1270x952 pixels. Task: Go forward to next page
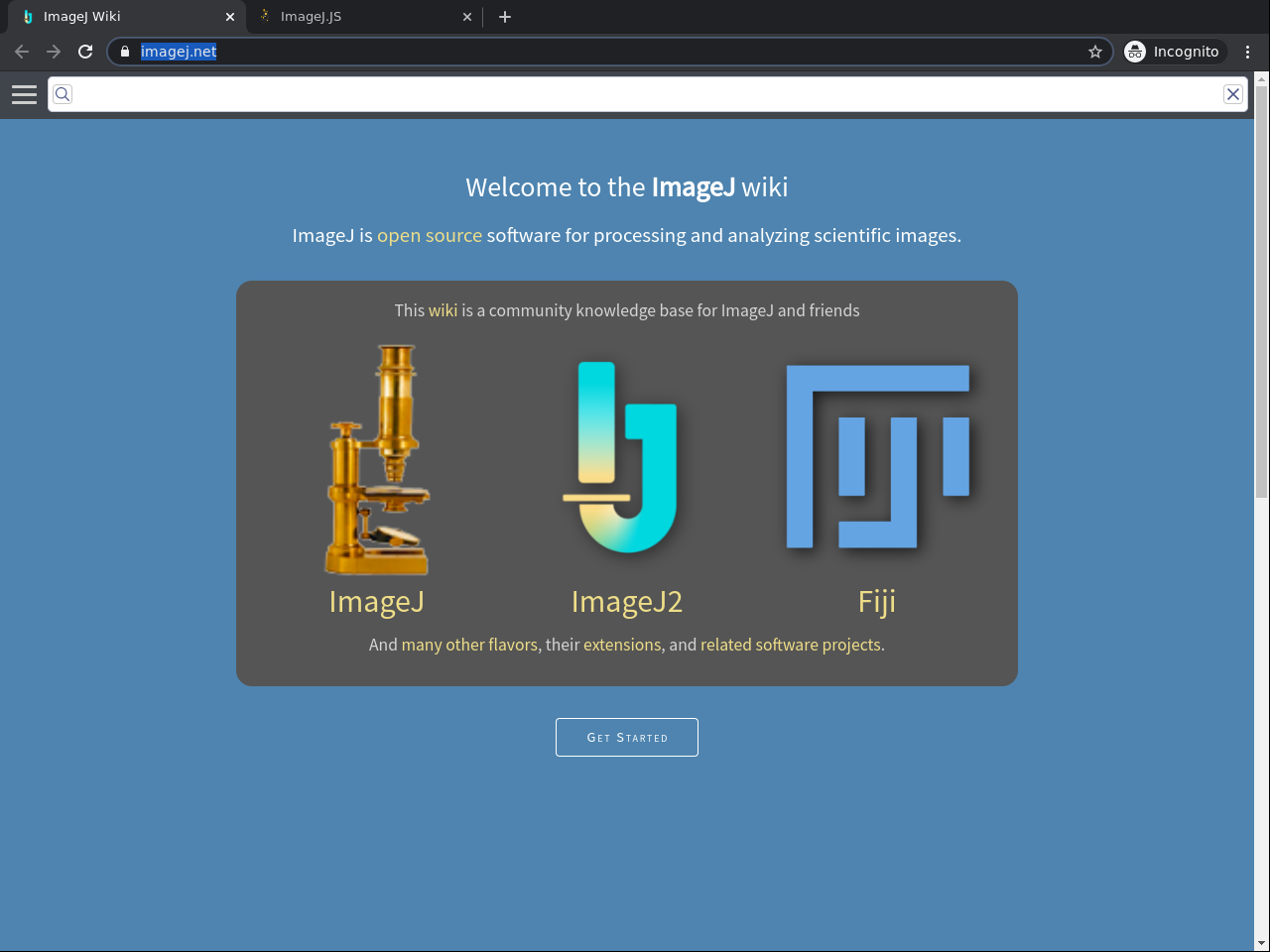[x=54, y=52]
